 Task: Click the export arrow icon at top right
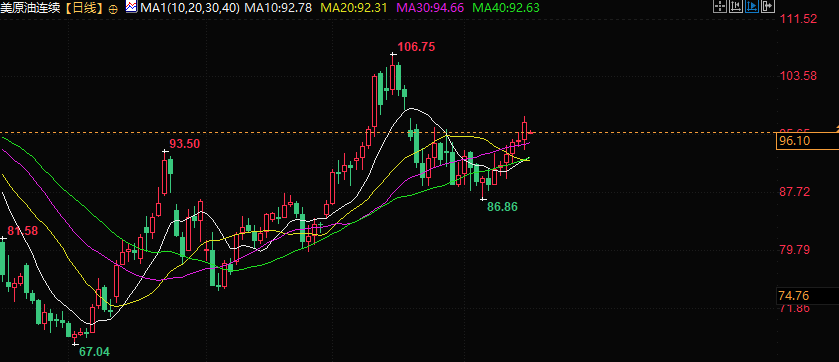click(x=768, y=6)
